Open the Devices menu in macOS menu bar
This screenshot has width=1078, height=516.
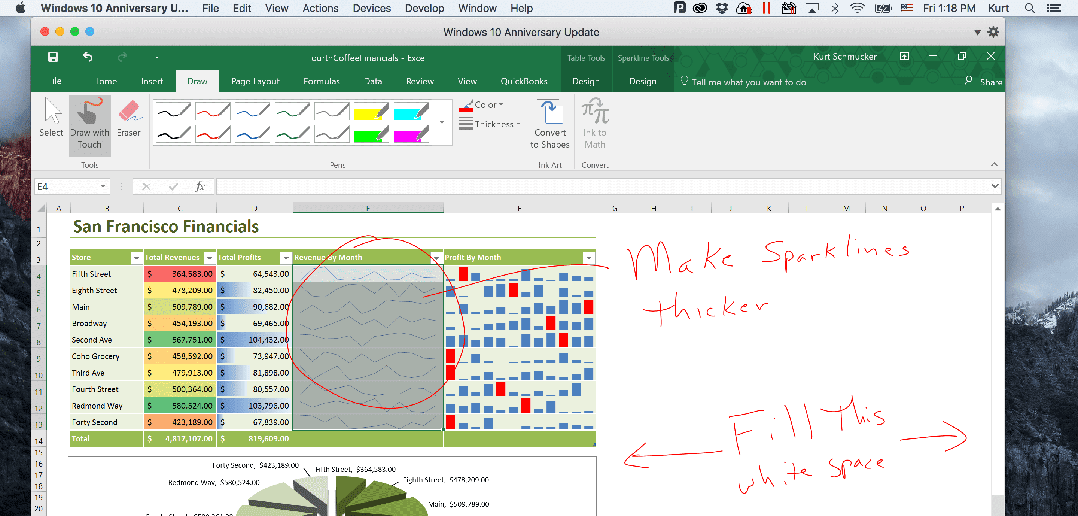[x=372, y=8]
